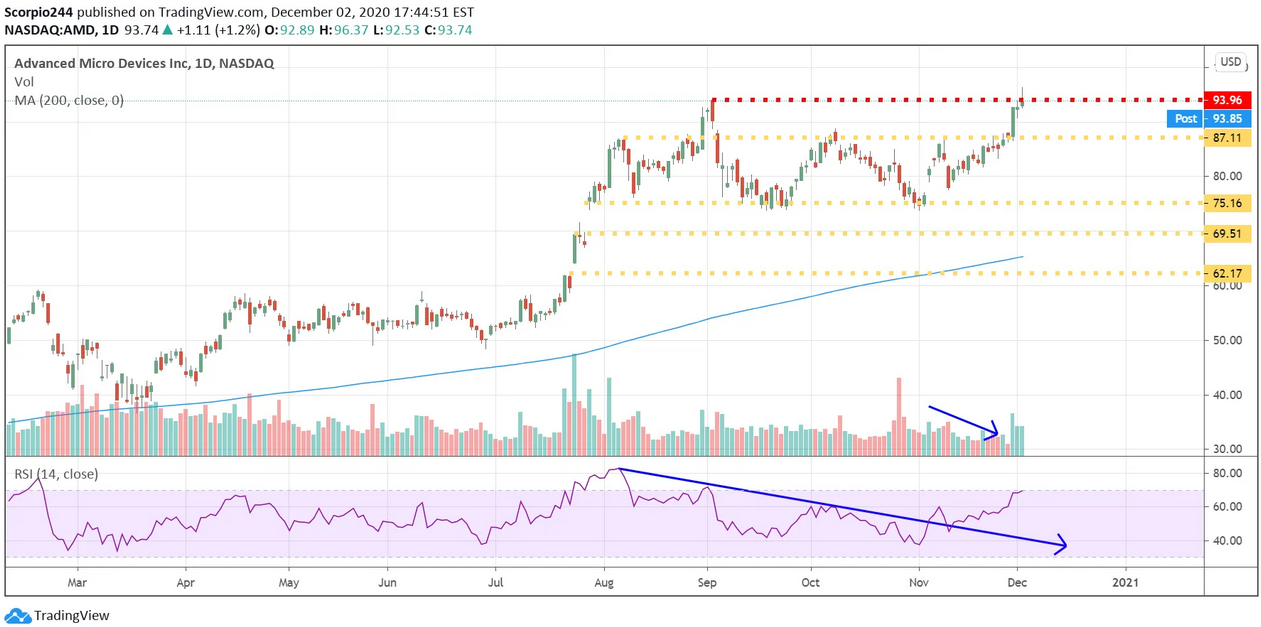The height and width of the screenshot is (627, 1261).
Task: Click the MA (200, close, 0) indicator label
Action: (x=69, y=100)
